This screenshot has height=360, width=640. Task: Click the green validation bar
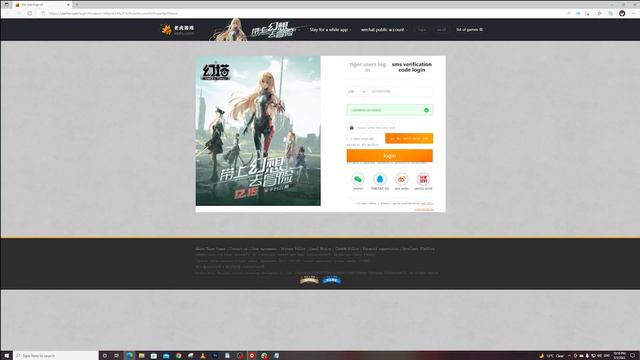pyautogui.click(x=389, y=110)
